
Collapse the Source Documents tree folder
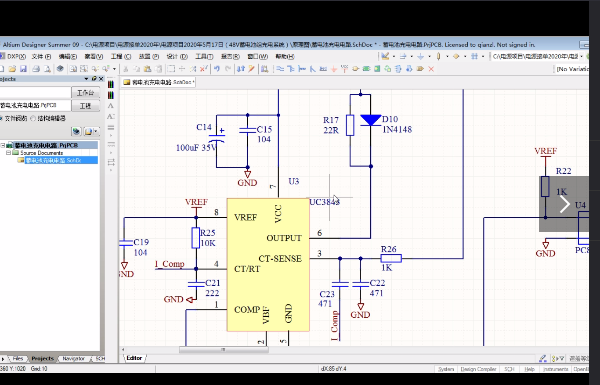point(8,153)
